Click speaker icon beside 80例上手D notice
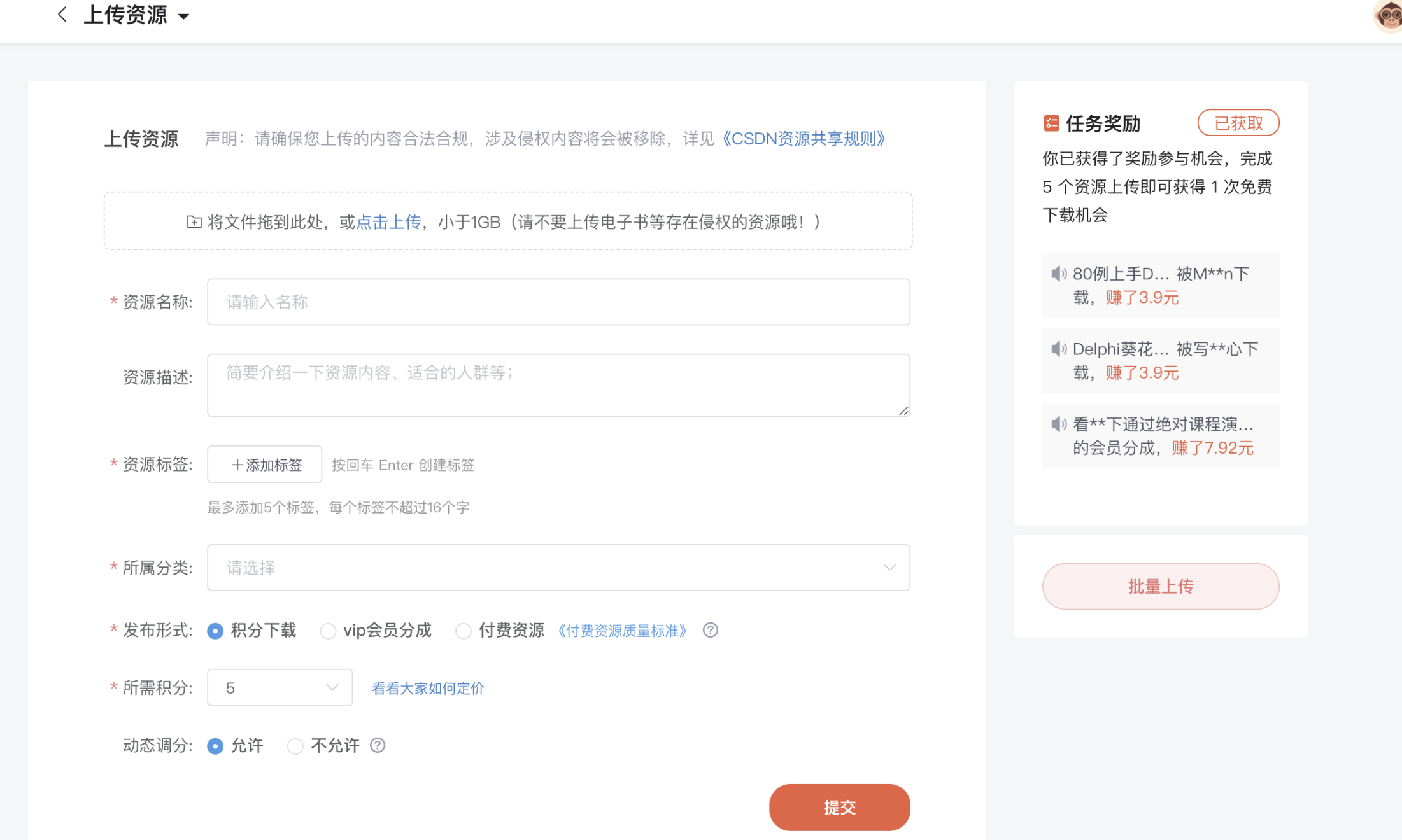This screenshot has height=840, width=1402. pos(1058,274)
